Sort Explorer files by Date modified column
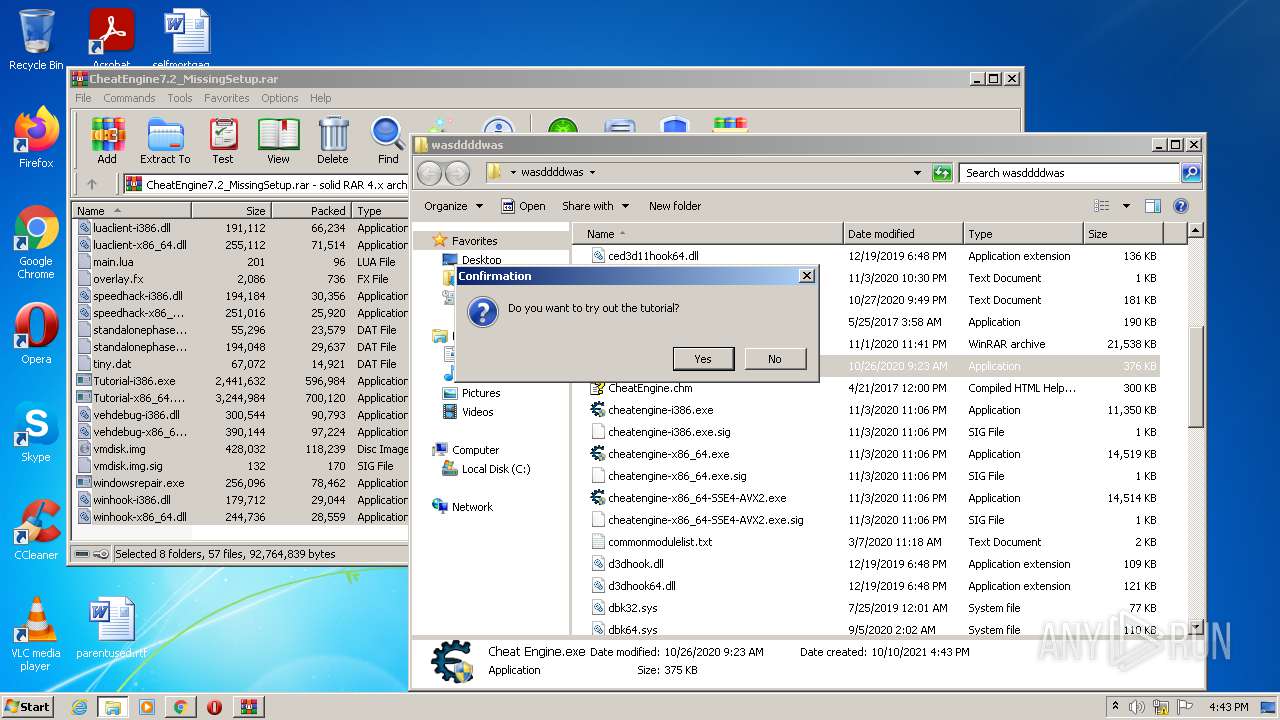Screen dimensions: 1280x720 point(903,234)
